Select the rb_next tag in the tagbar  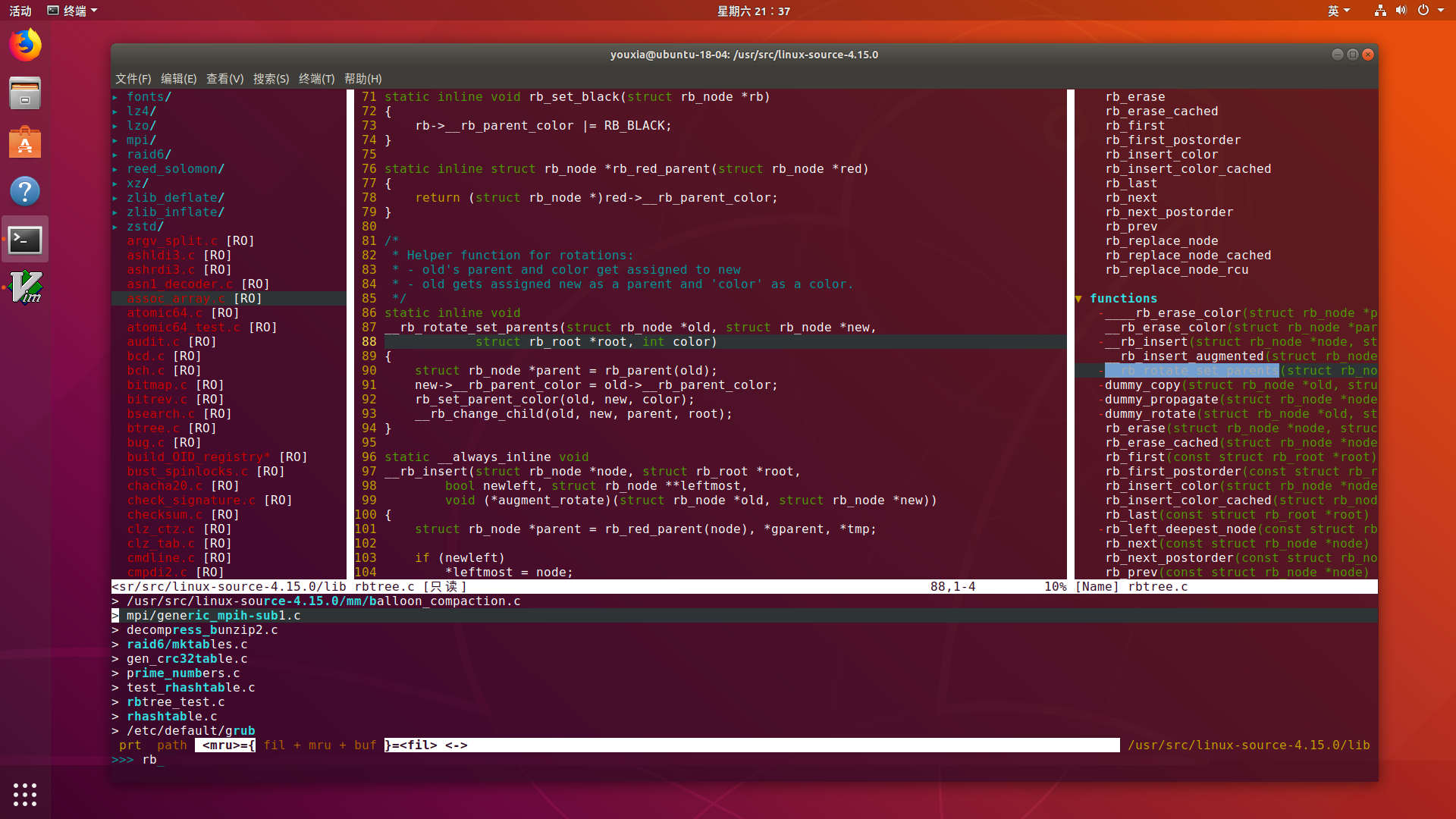pyautogui.click(x=1130, y=197)
